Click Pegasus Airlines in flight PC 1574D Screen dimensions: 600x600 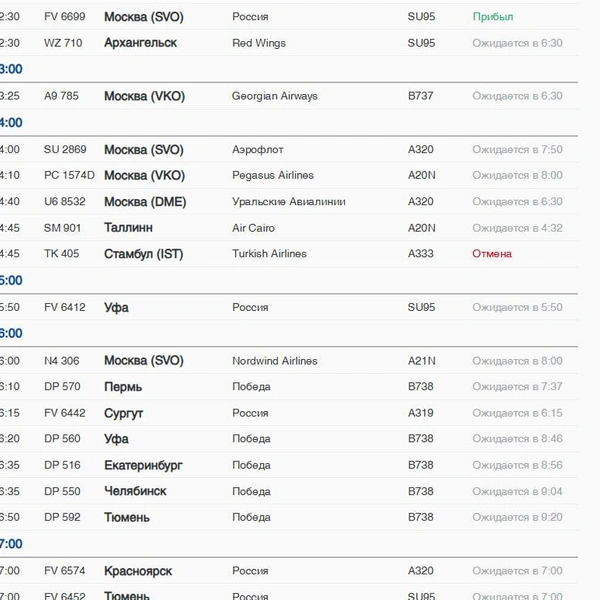coord(273,175)
